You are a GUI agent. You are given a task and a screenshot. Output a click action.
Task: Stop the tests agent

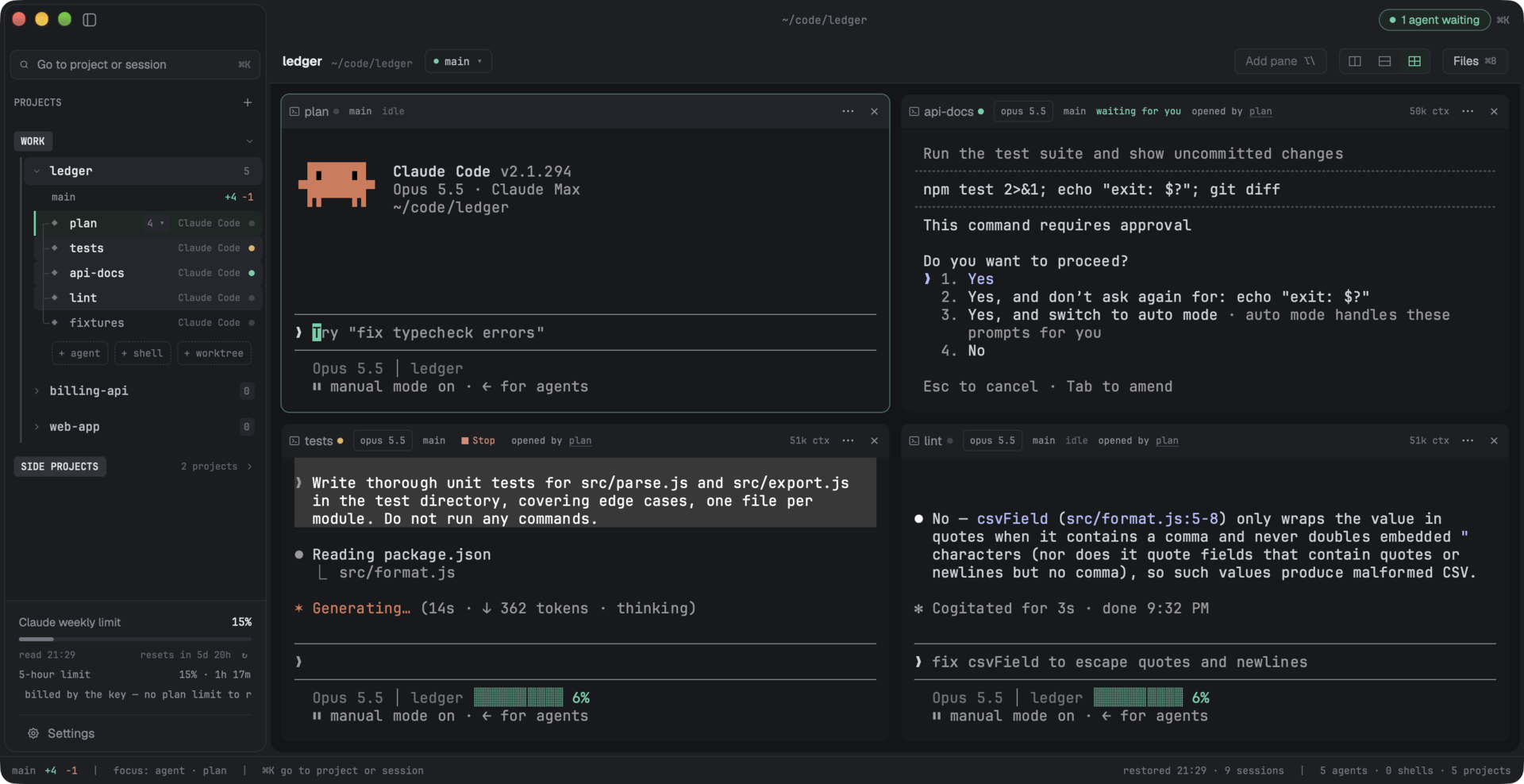pos(478,440)
